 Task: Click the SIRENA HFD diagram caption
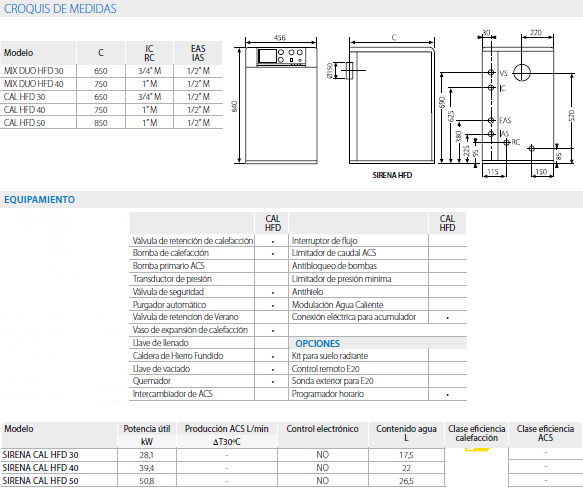point(392,175)
